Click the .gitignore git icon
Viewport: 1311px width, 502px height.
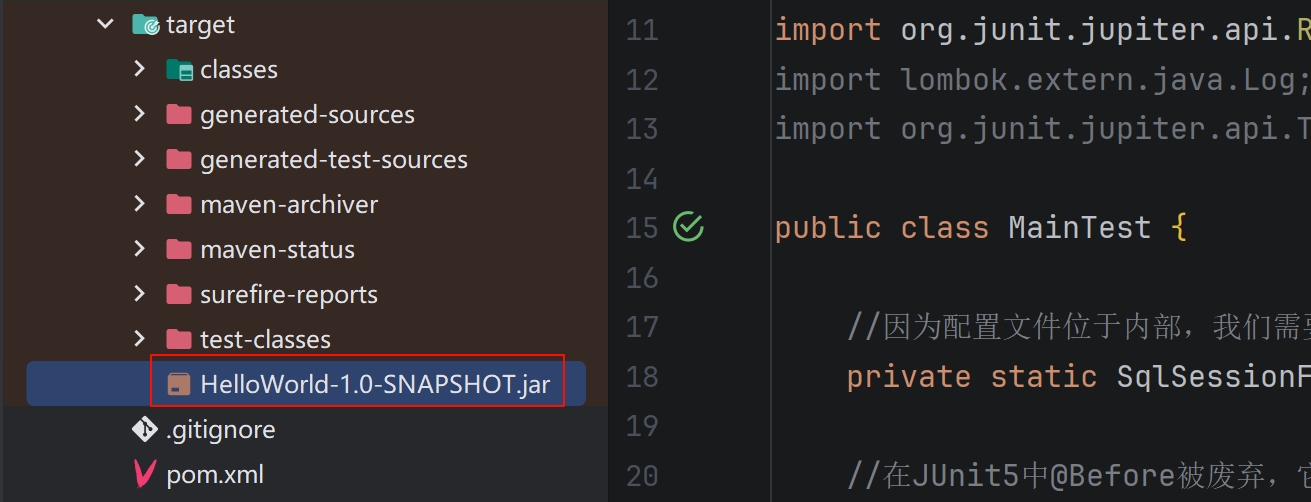pos(145,430)
